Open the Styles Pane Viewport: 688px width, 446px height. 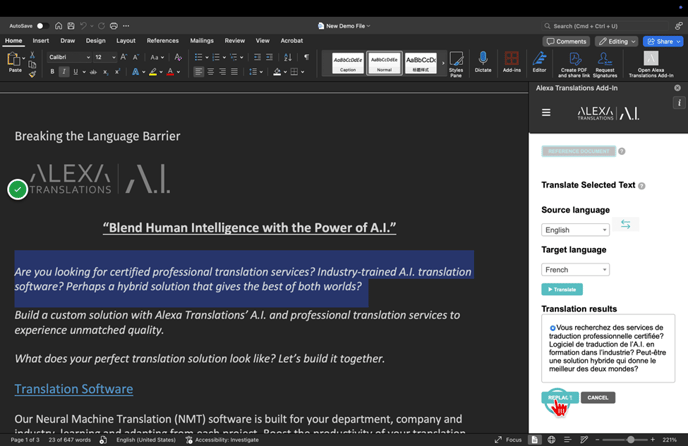456,64
